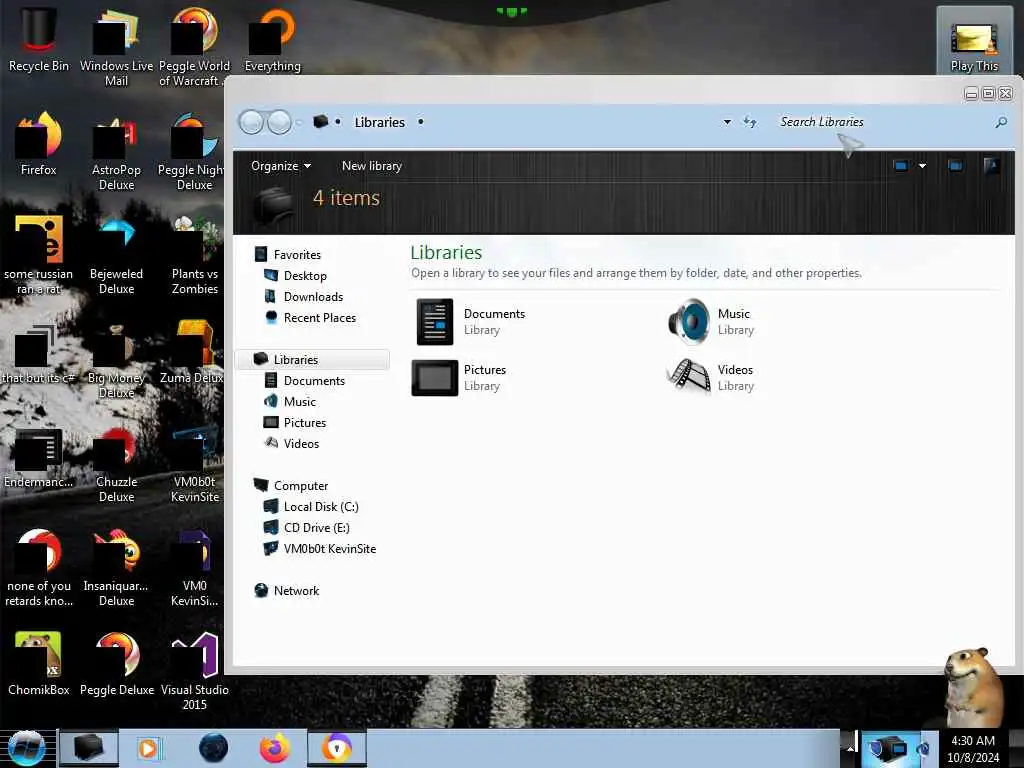The image size is (1024, 768).
Task: Select ChomikBox desktop icon
Action: click(39, 663)
